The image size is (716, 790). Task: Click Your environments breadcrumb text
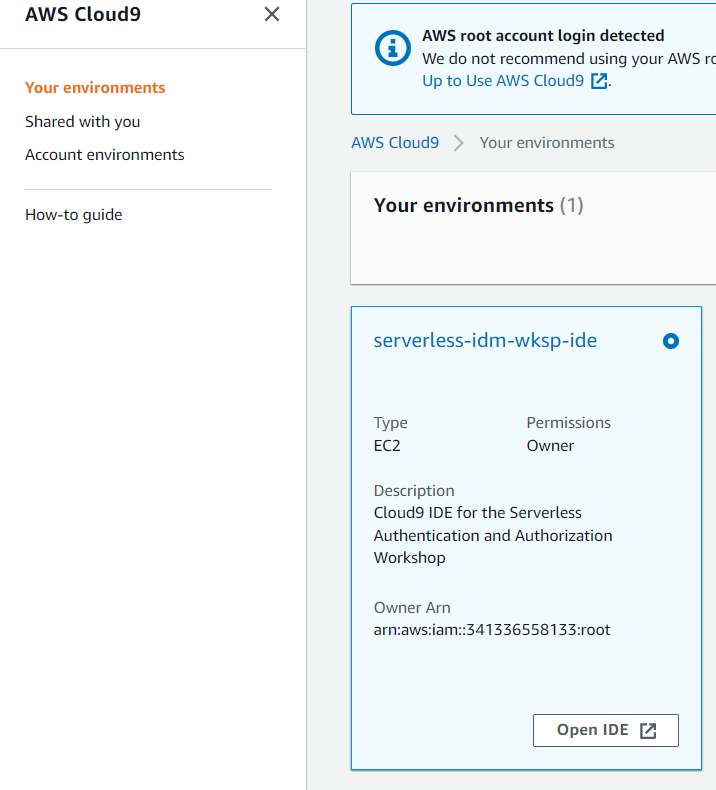pyautogui.click(x=547, y=143)
